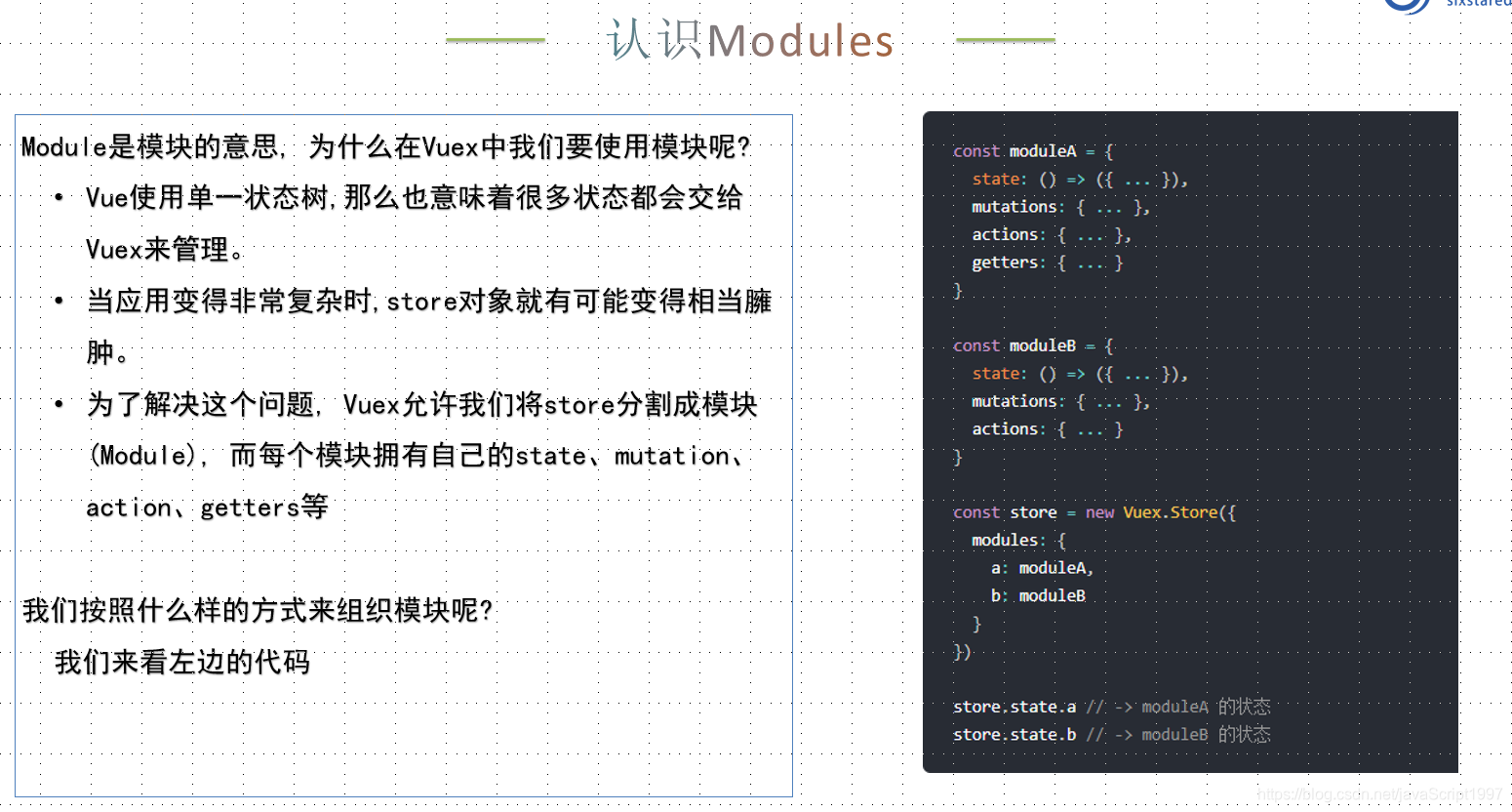Click the 'a: moduleA,' code line
Screen dimensions: 1512x812
(x=1042, y=568)
